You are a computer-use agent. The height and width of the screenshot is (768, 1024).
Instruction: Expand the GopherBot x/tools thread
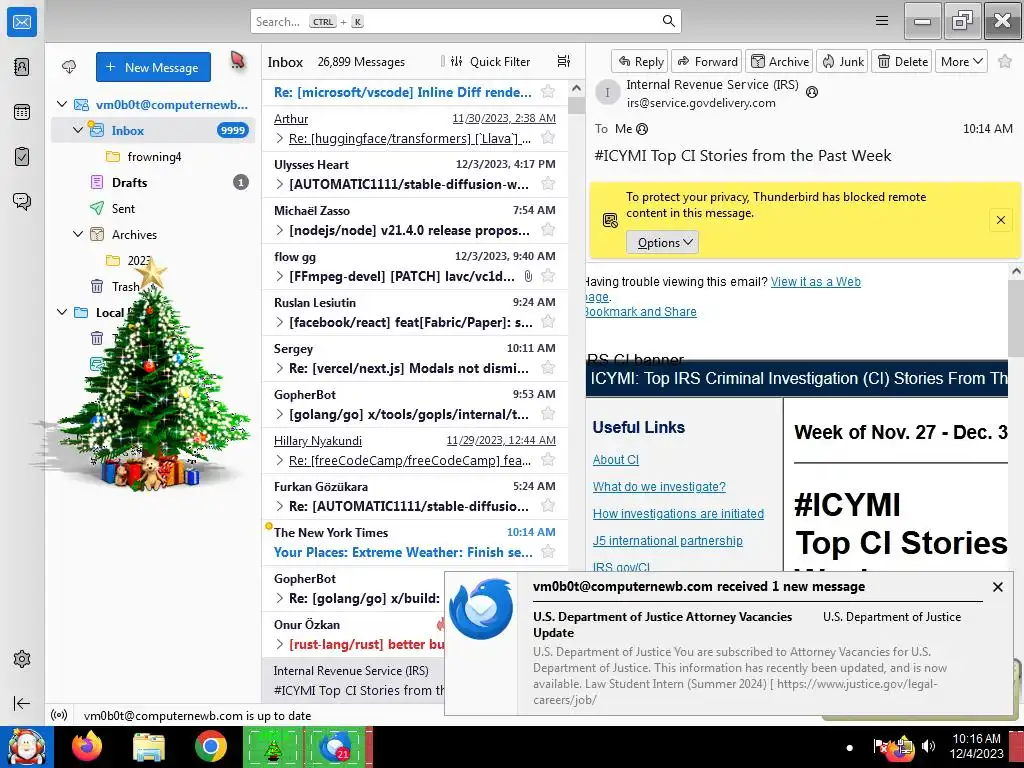(280, 414)
